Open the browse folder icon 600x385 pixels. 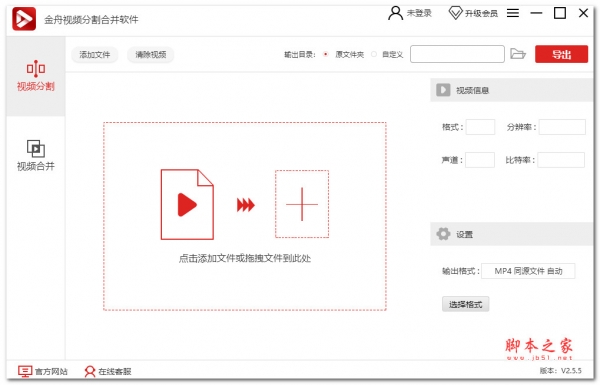tap(518, 54)
